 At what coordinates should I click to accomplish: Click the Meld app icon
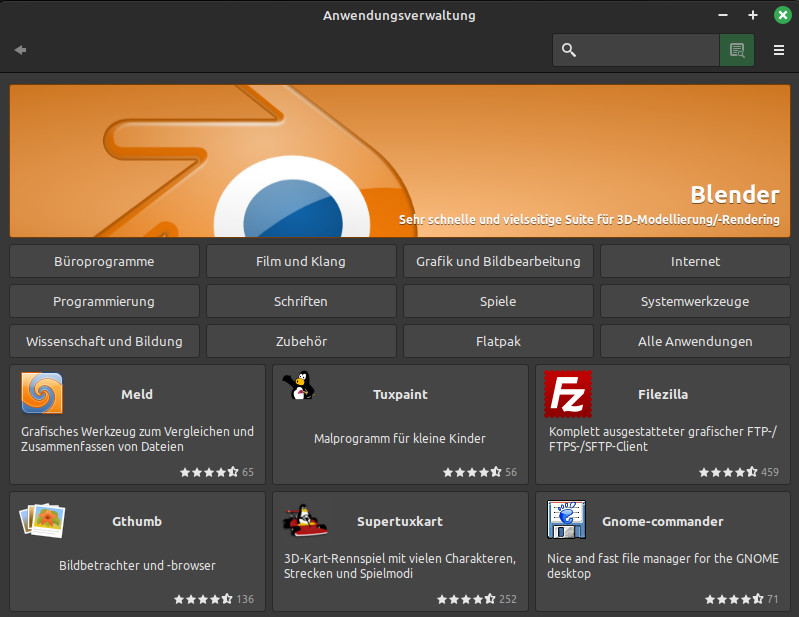42,393
